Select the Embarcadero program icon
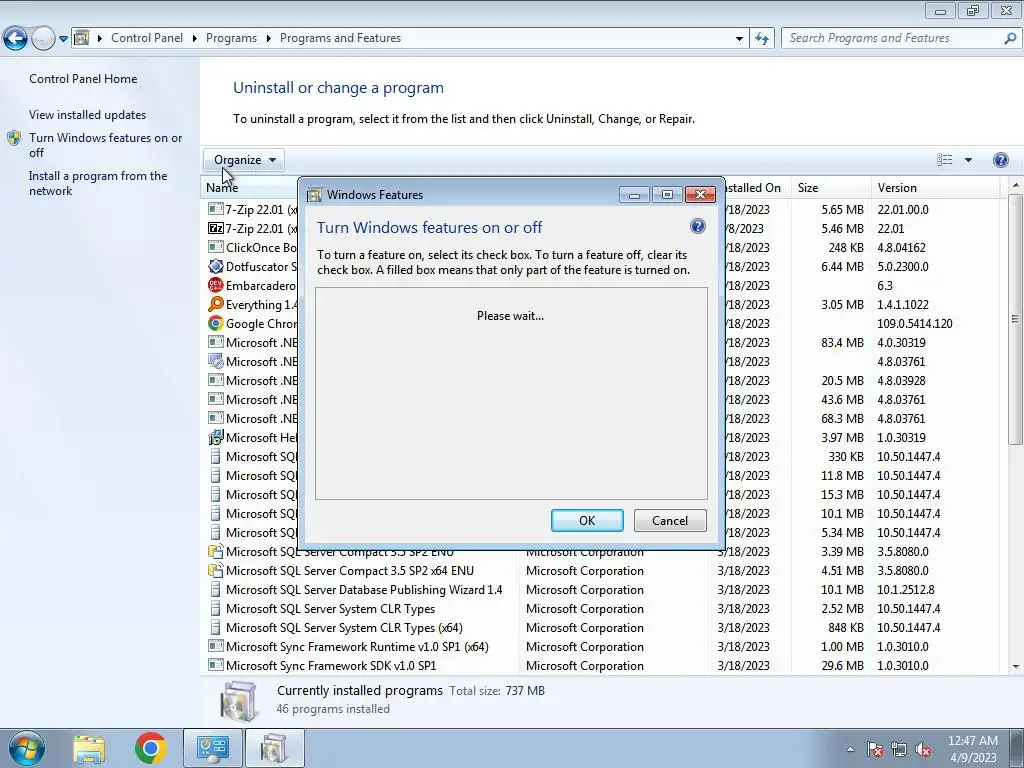 216,285
